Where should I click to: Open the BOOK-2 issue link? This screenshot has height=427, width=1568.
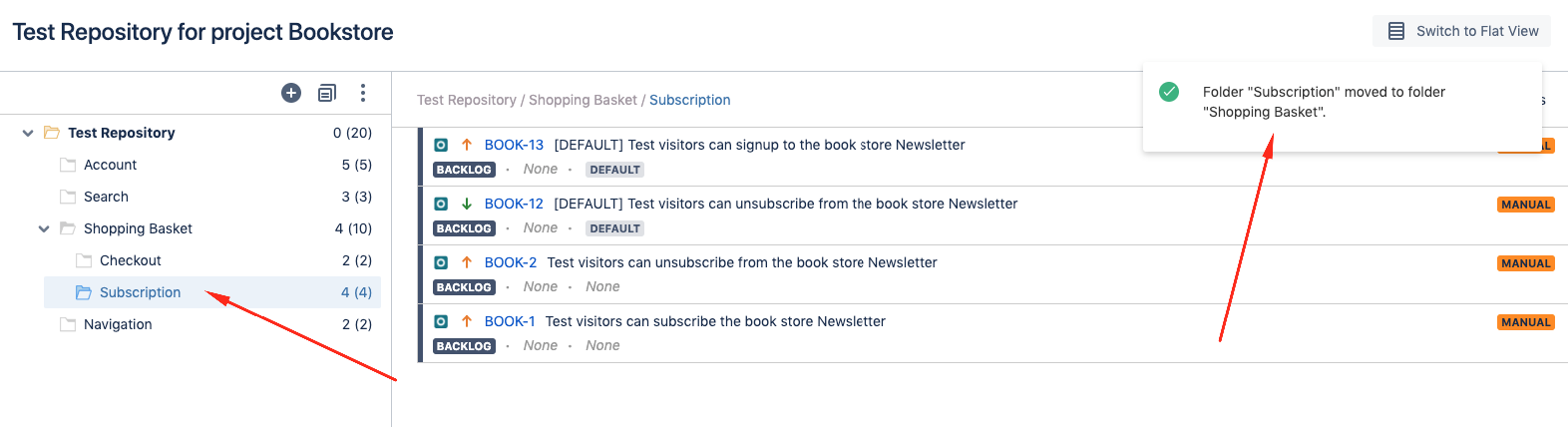coord(511,262)
